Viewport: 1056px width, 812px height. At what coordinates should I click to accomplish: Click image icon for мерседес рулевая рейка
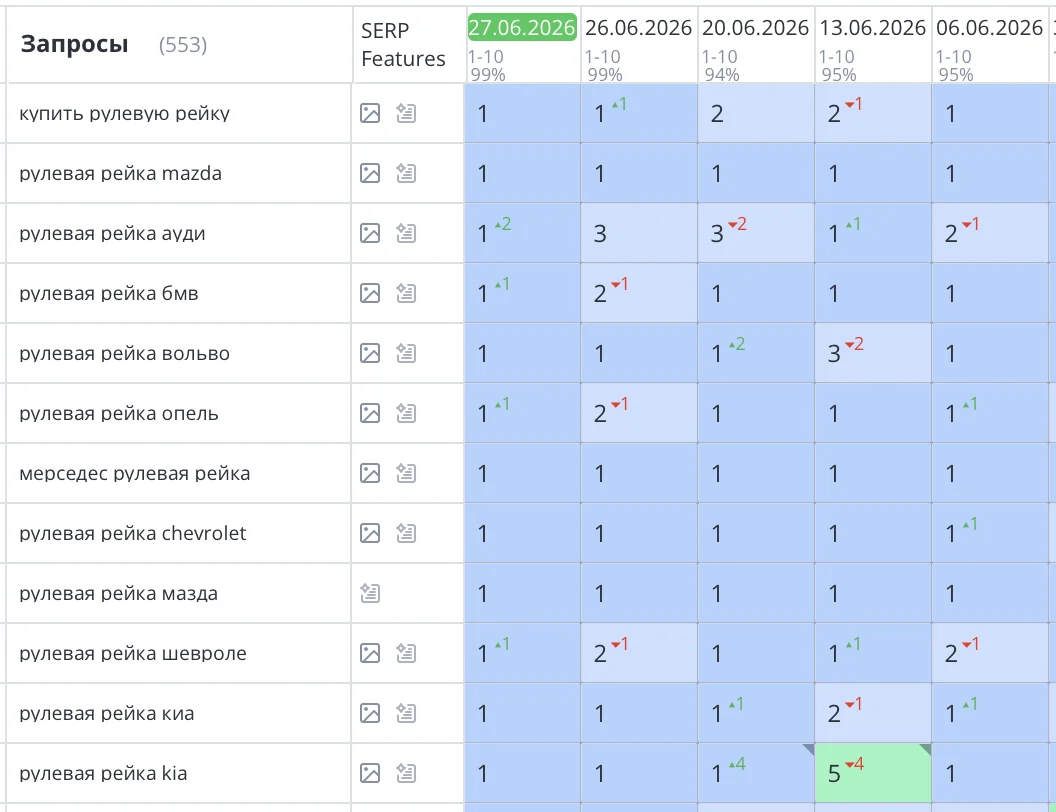point(370,473)
